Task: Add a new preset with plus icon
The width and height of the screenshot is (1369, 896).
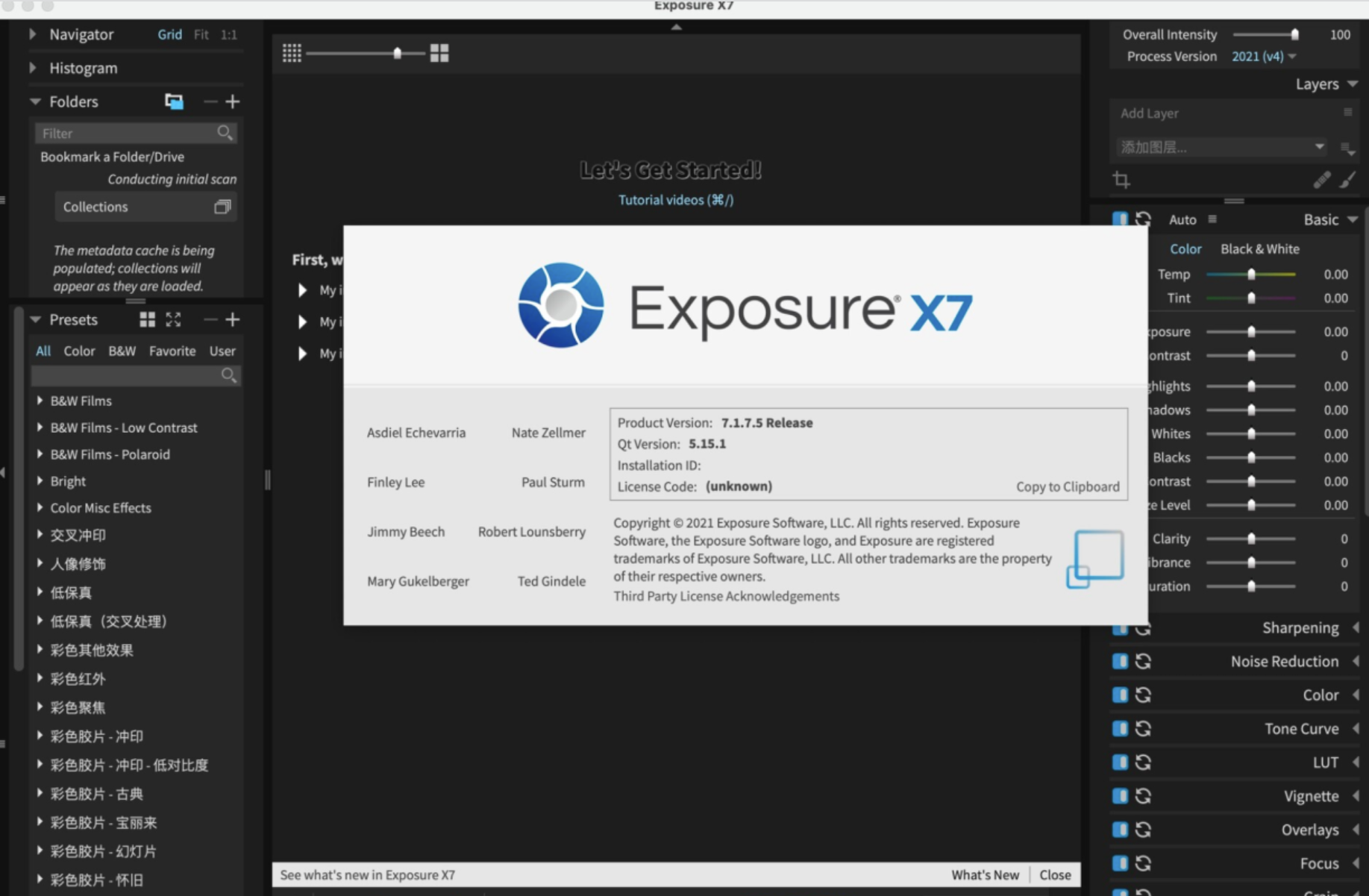Action: [233, 320]
